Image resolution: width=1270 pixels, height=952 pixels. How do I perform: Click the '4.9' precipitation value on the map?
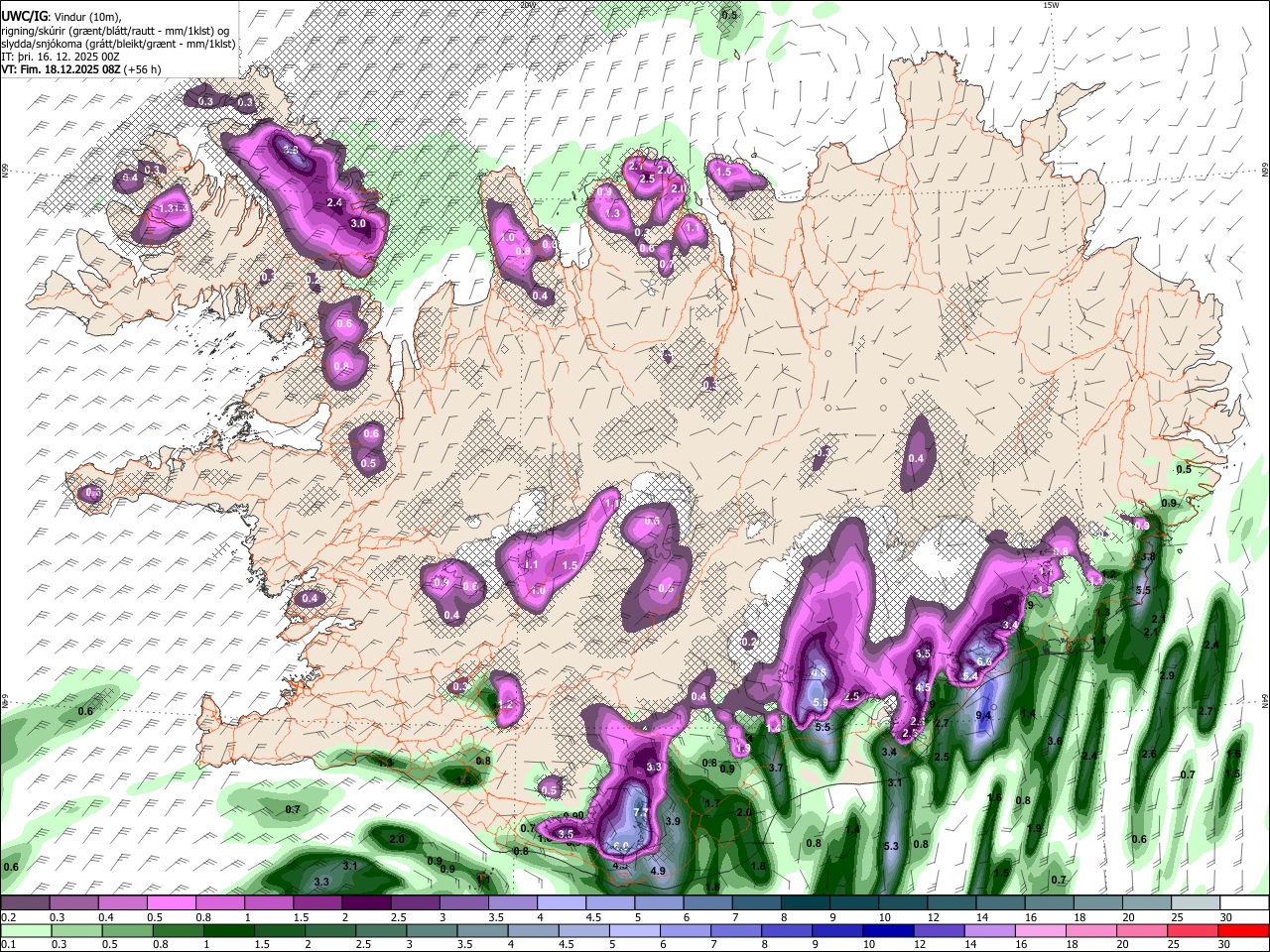658,871
